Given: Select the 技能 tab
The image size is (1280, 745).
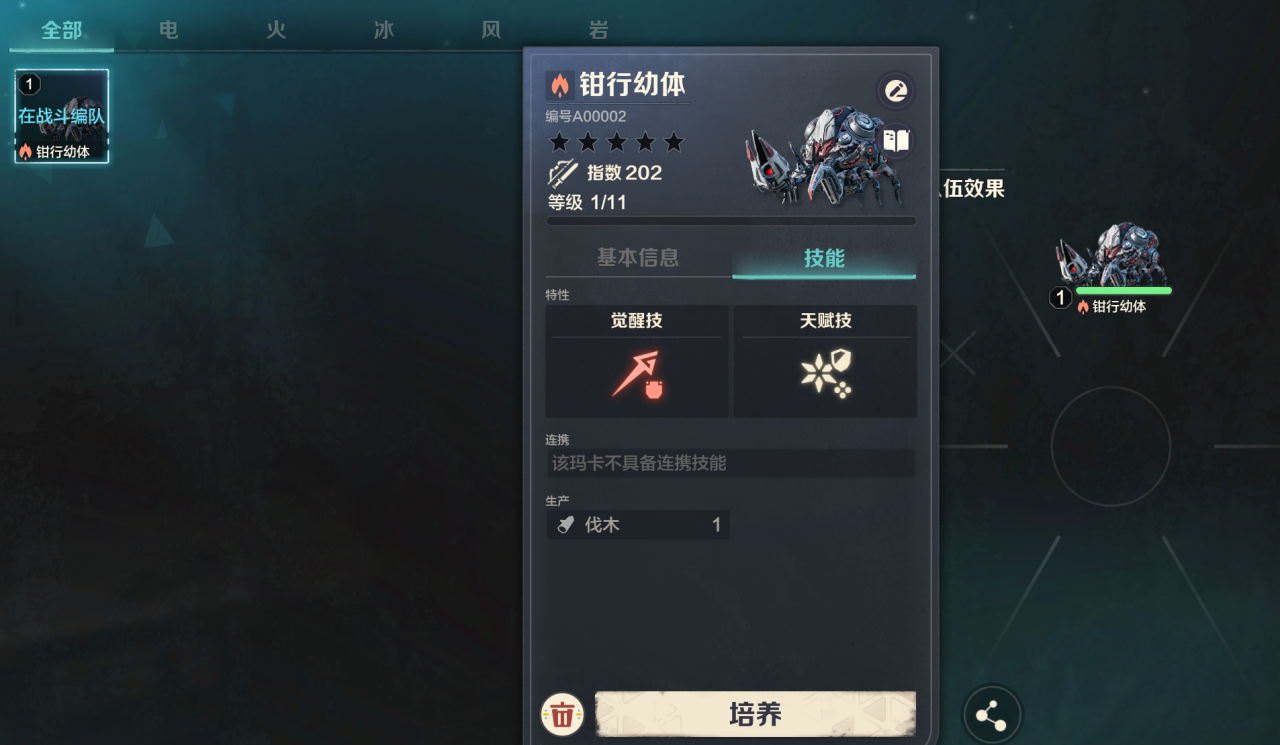Looking at the screenshot, I should click(824, 258).
